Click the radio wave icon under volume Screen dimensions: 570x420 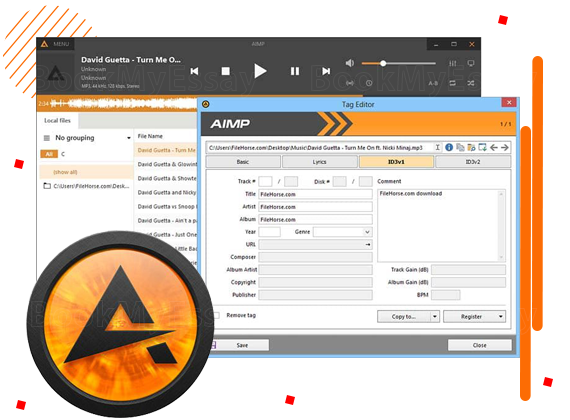350,83
